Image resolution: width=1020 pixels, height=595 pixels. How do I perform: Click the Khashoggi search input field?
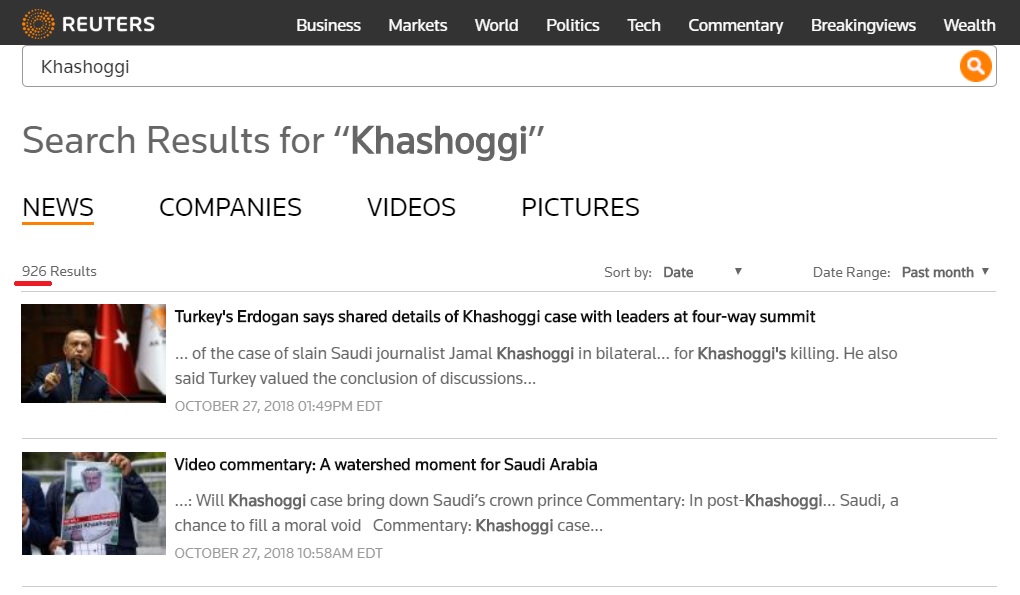pyautogui.click(x=488, y=66)
